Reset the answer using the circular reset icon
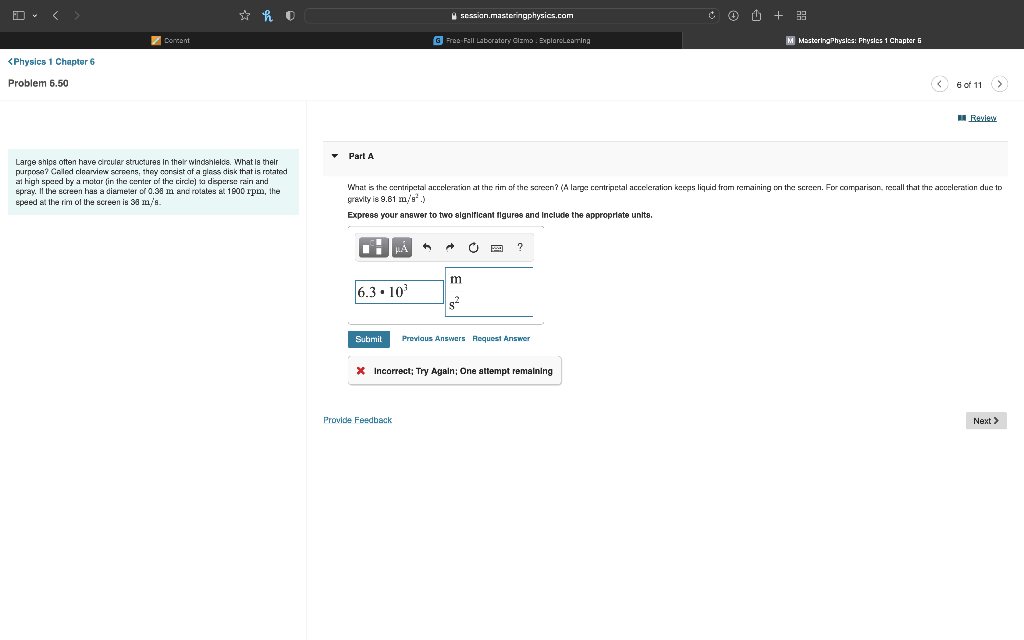The image size is (1024, 640). click(472, 247)
